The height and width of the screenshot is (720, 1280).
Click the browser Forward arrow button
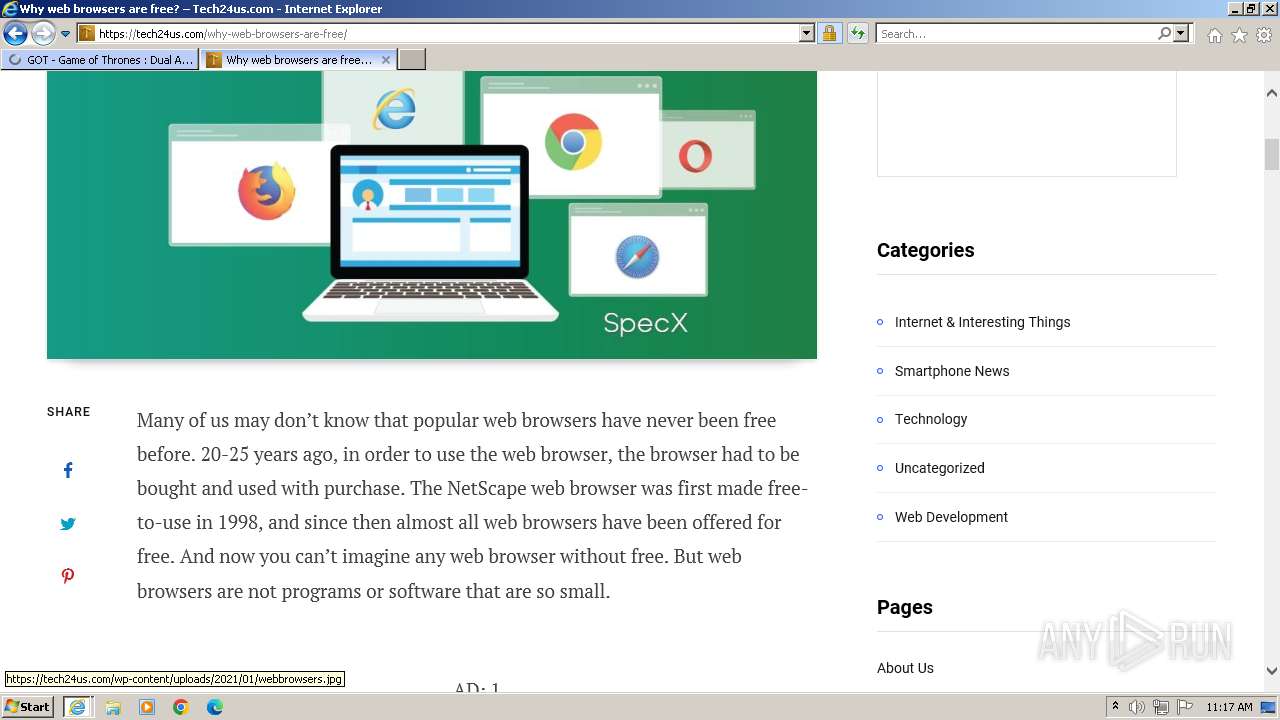coord(42,33)
